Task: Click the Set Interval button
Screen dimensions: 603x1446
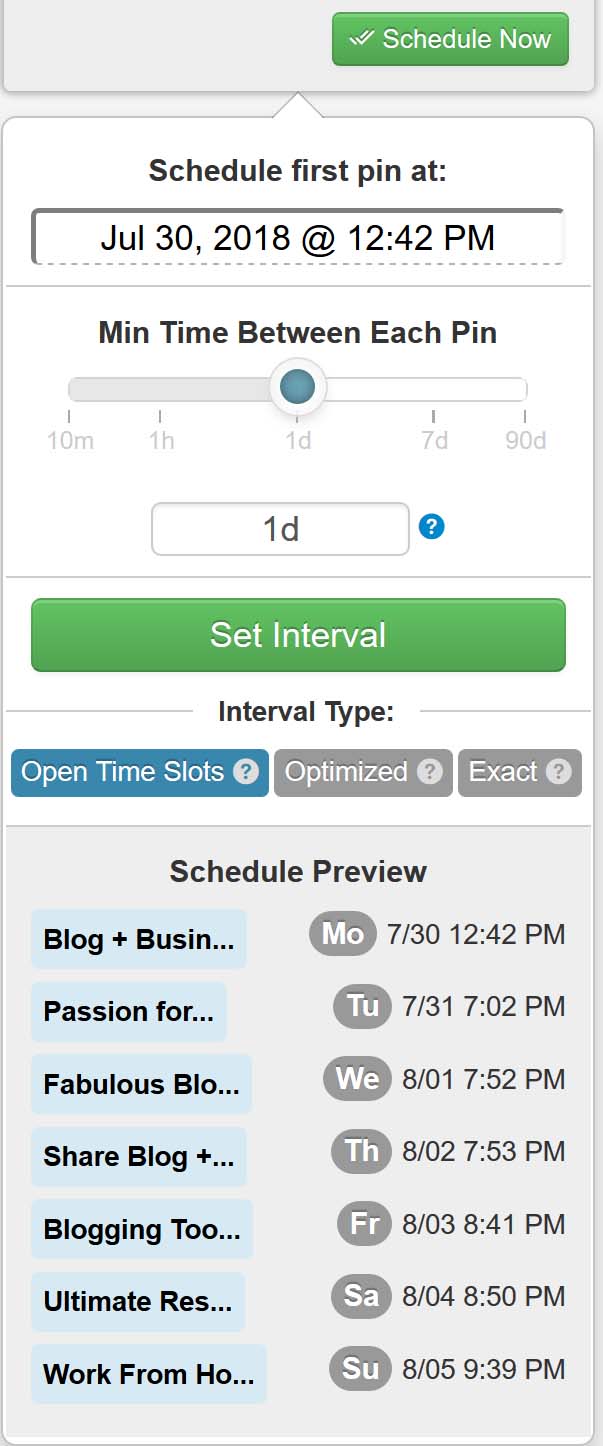Action: [298, 635]
